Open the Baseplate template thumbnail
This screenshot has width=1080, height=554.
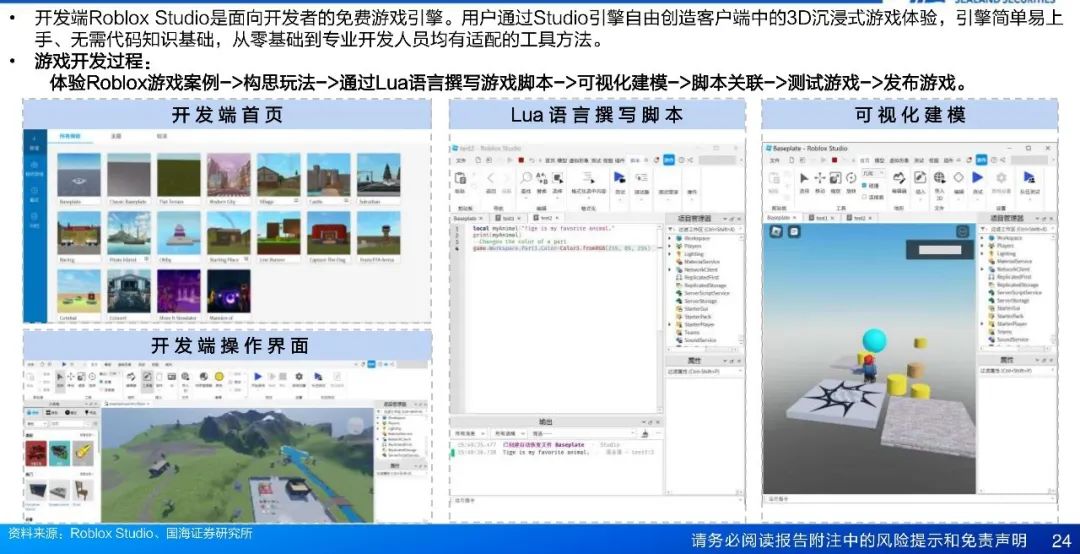pyautogui.click(x=79, y=175)
